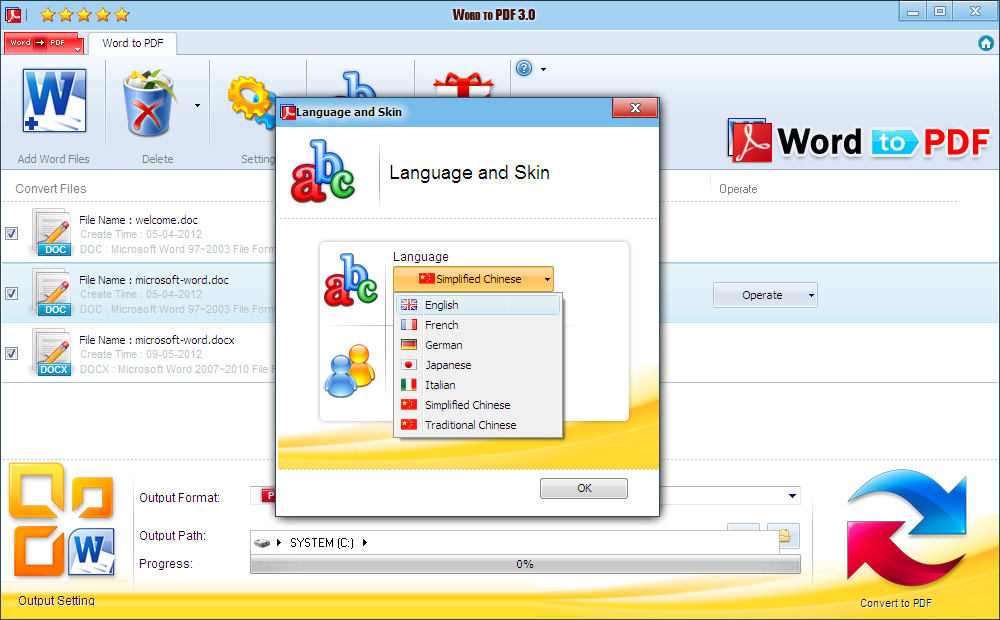
Task: Click the Word to PDF logo banner
Action: [858, 140]
